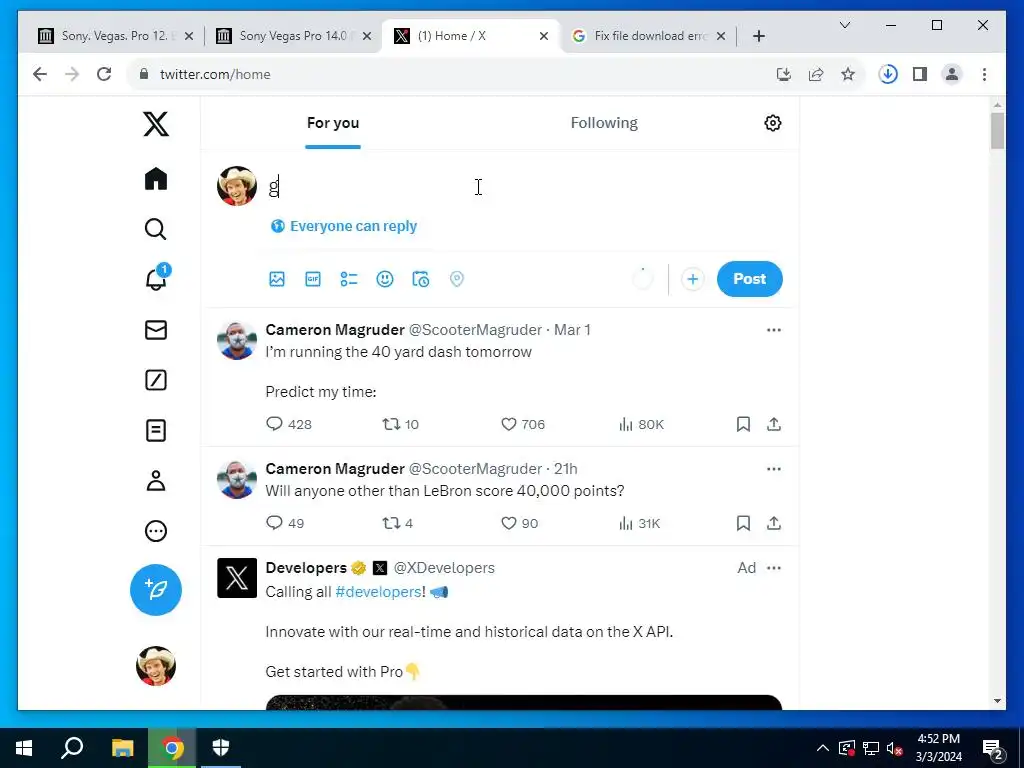Click the round blue compose post button
Screen dimensions: 1024x768
point(155,590)
